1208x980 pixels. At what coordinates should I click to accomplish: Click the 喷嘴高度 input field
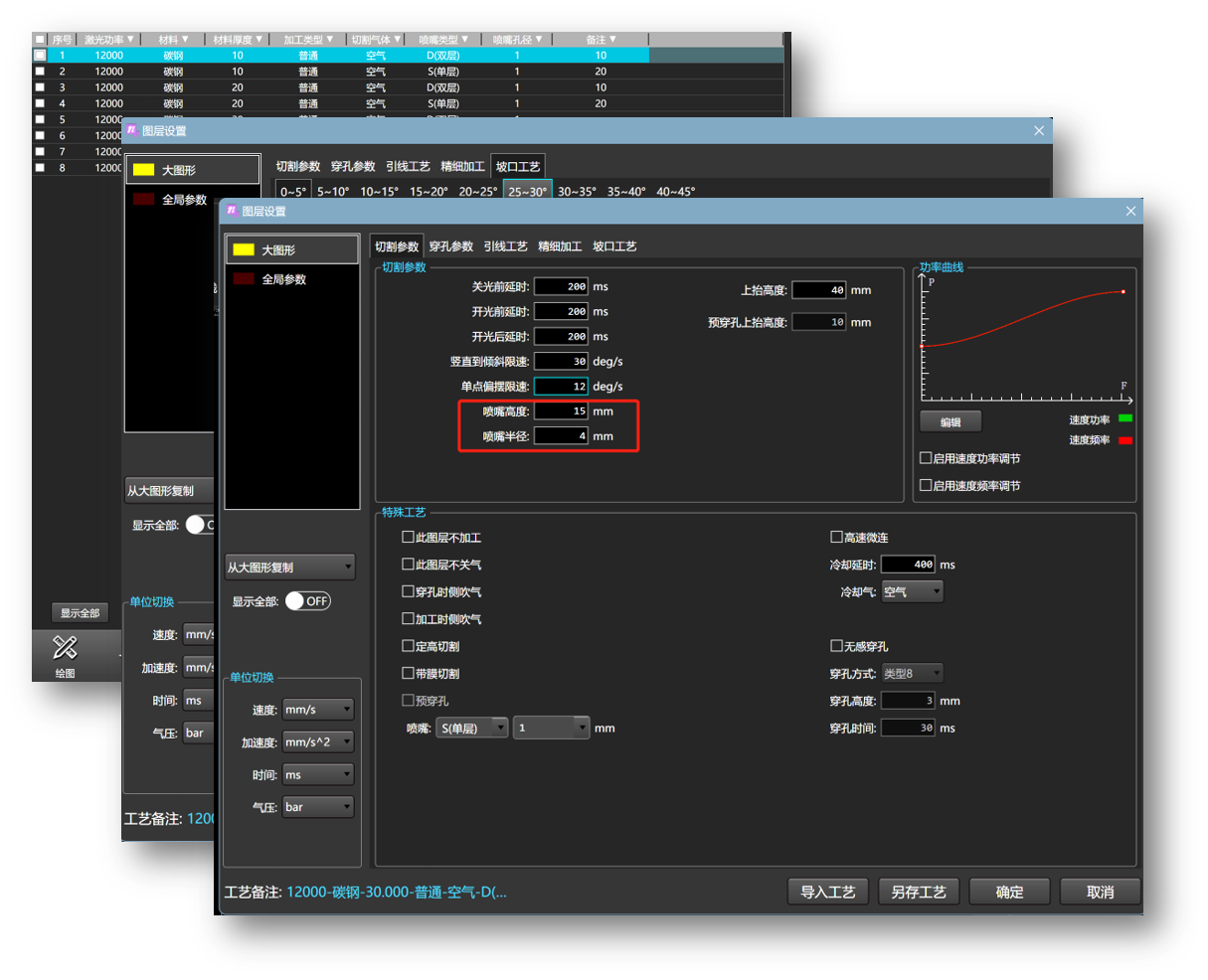pyautogui.click(x=561, y=411)
